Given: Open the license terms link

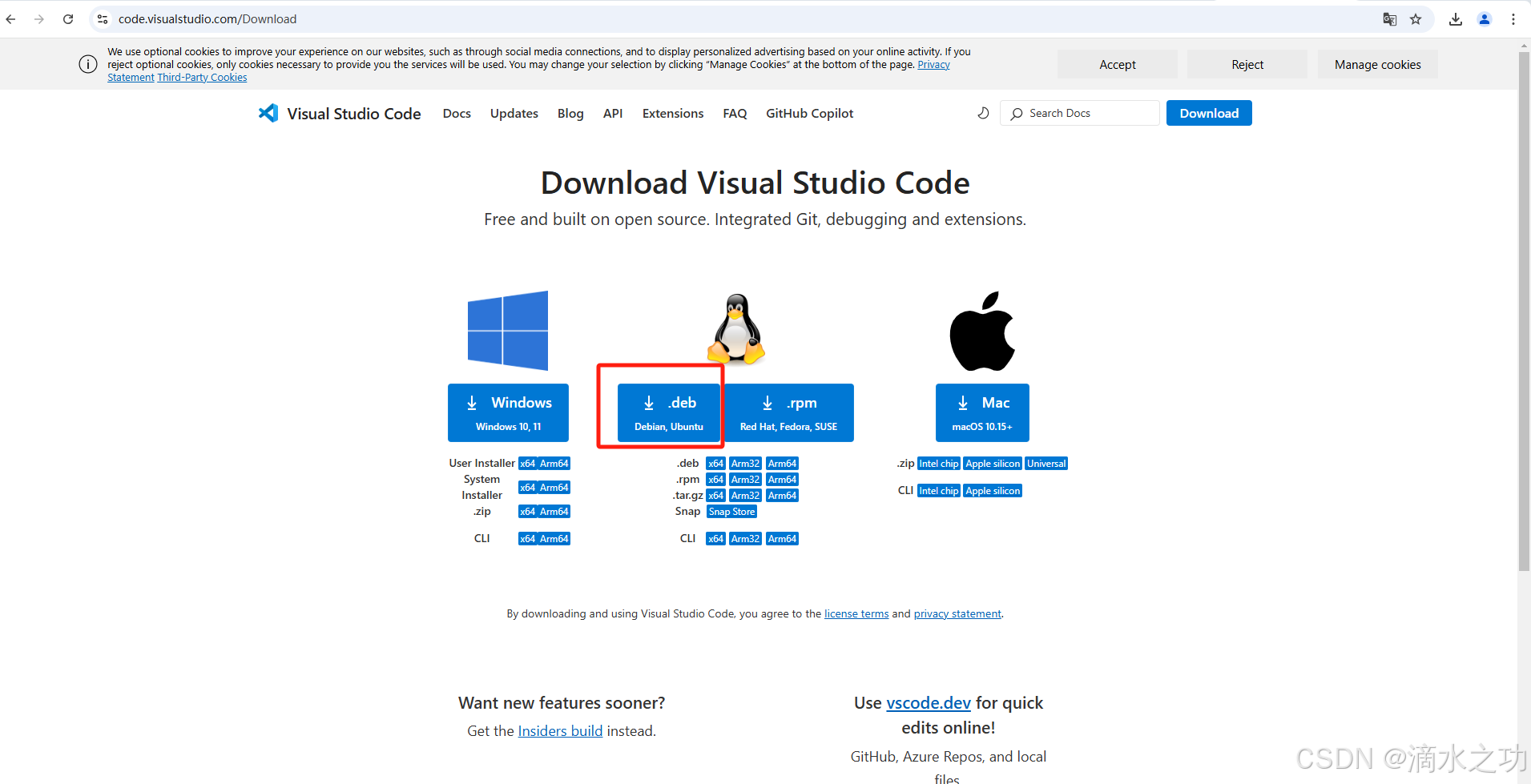Looking at the screenshot, I should (x=856, y=614).
